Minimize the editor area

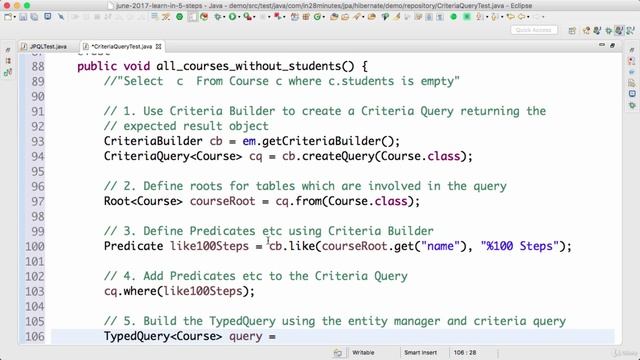click(602, 45)
